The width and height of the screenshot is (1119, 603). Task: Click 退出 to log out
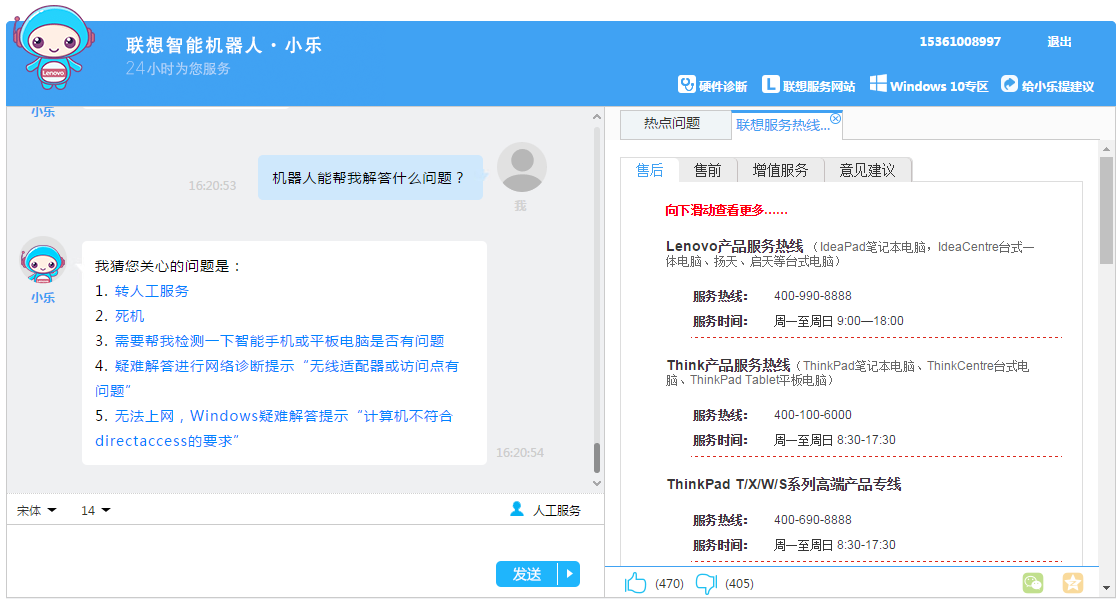(1059, 41)
